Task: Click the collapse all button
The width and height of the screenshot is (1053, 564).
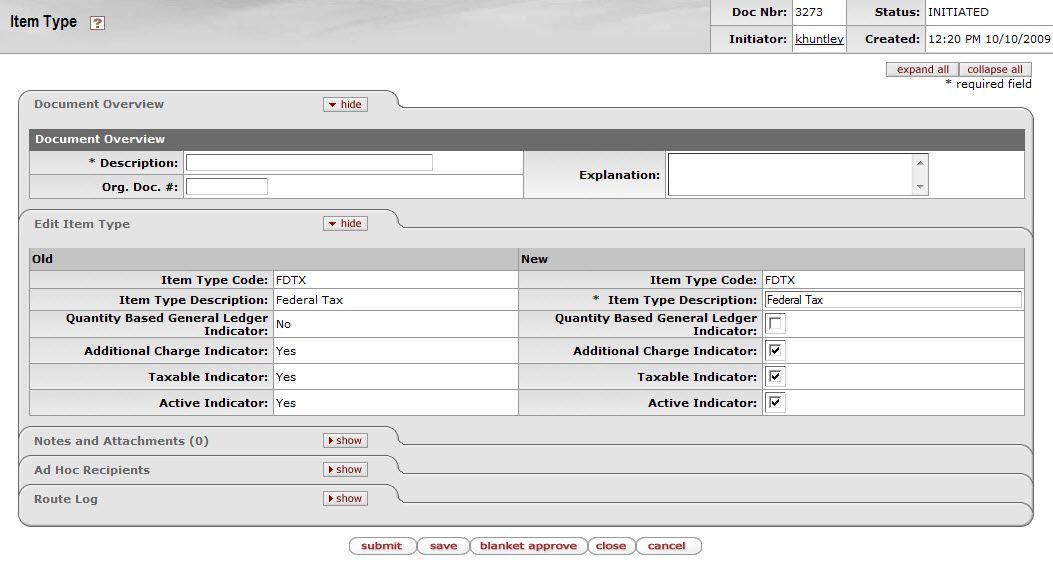Action: (x=994, y=70)
